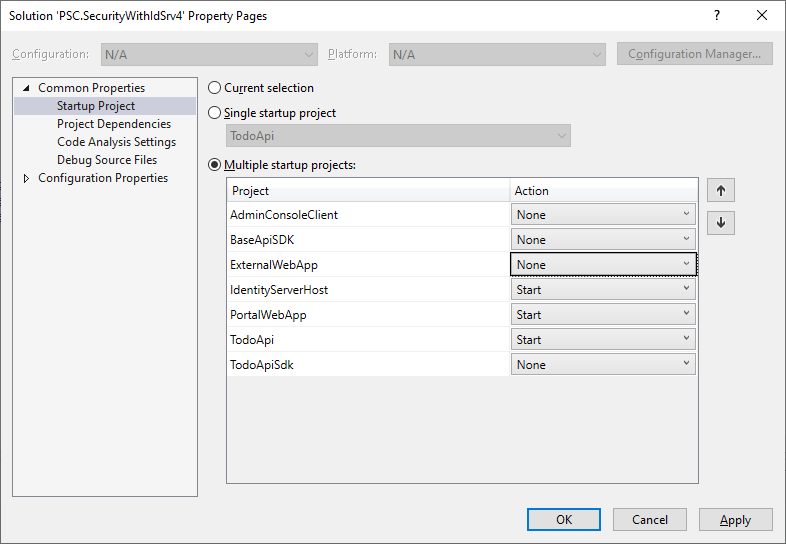Click the Cancel button
The height and width of the screenshot is (544, 786).
click(x=650, y=519)
